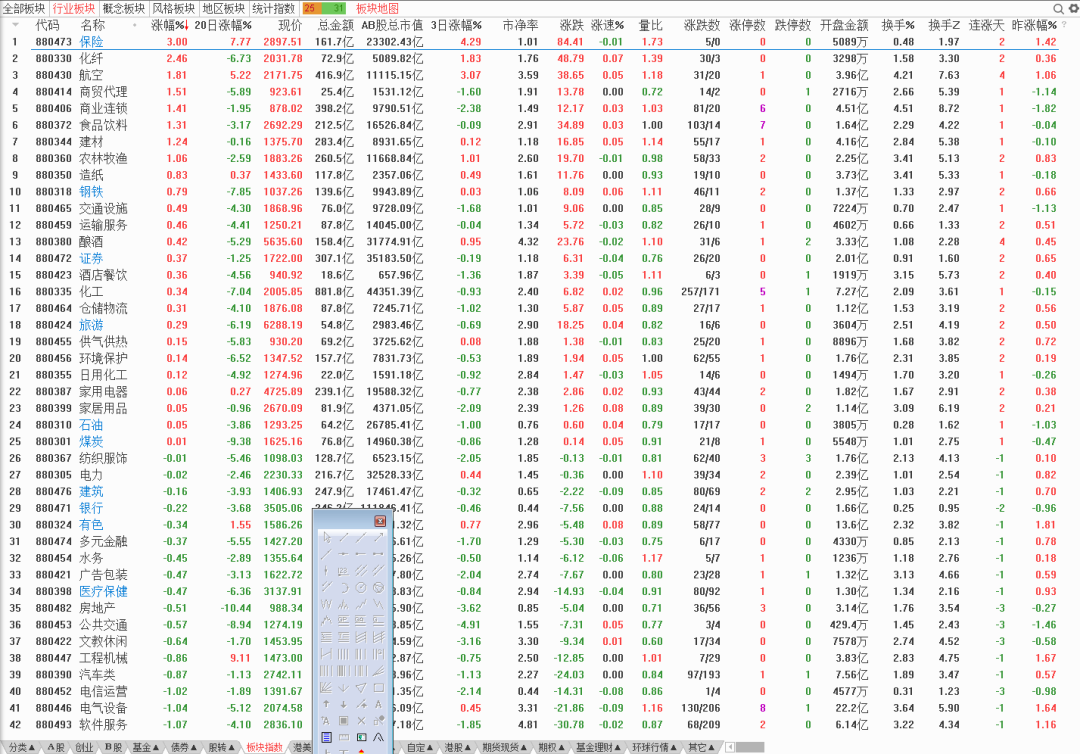Select the vertical line drawing tool

(326, 570)
